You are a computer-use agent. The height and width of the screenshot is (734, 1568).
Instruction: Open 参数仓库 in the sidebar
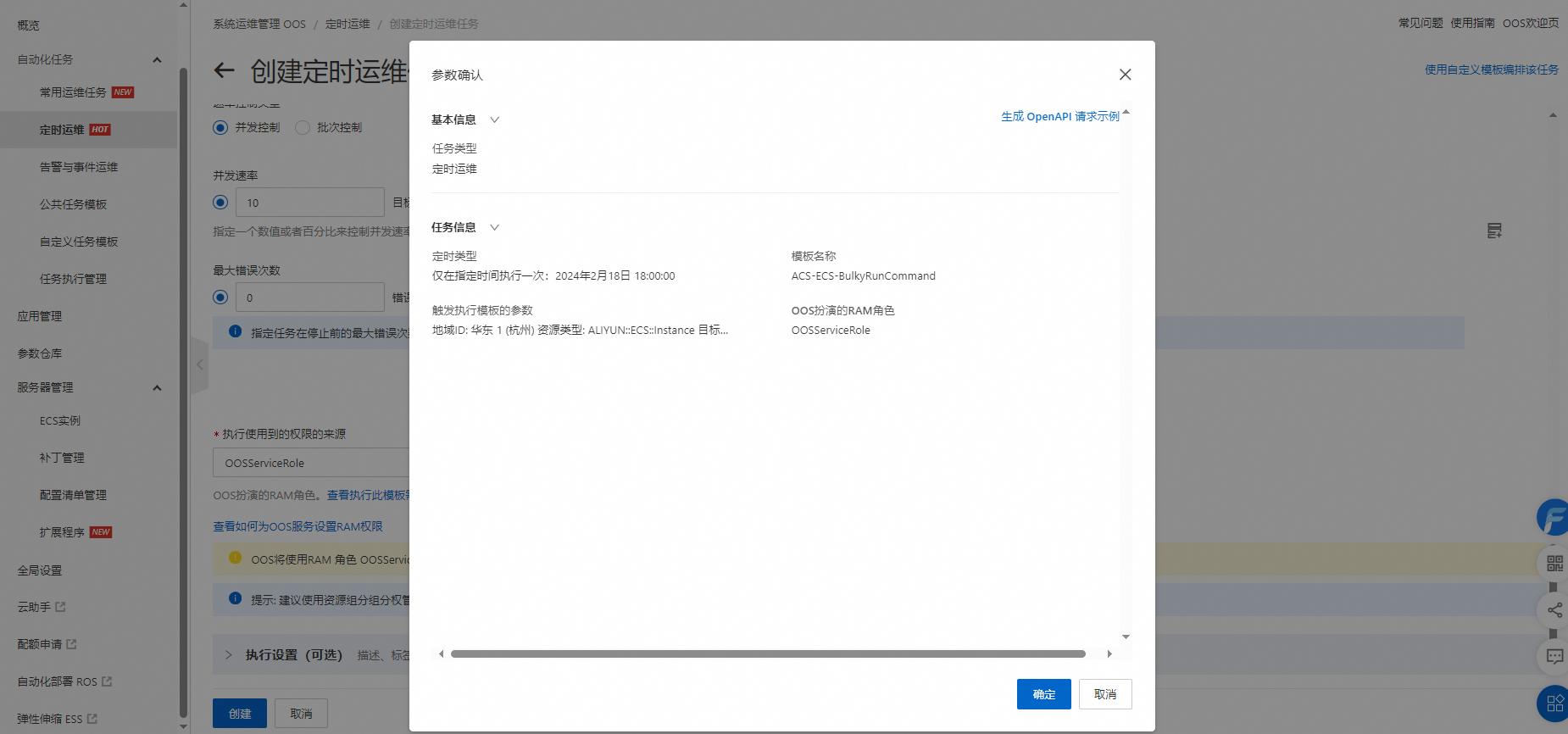tap(40, 353)
